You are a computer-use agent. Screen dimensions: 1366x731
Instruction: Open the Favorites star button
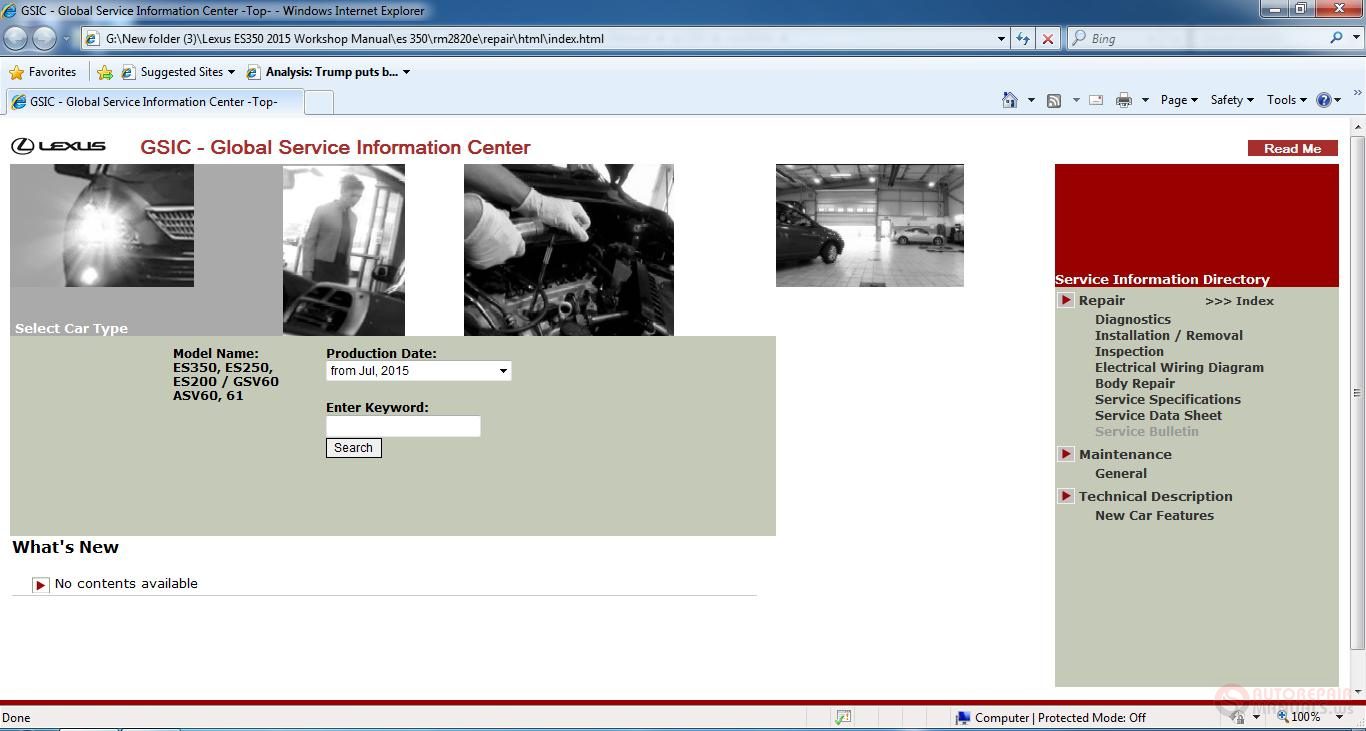tap(43, 72)
